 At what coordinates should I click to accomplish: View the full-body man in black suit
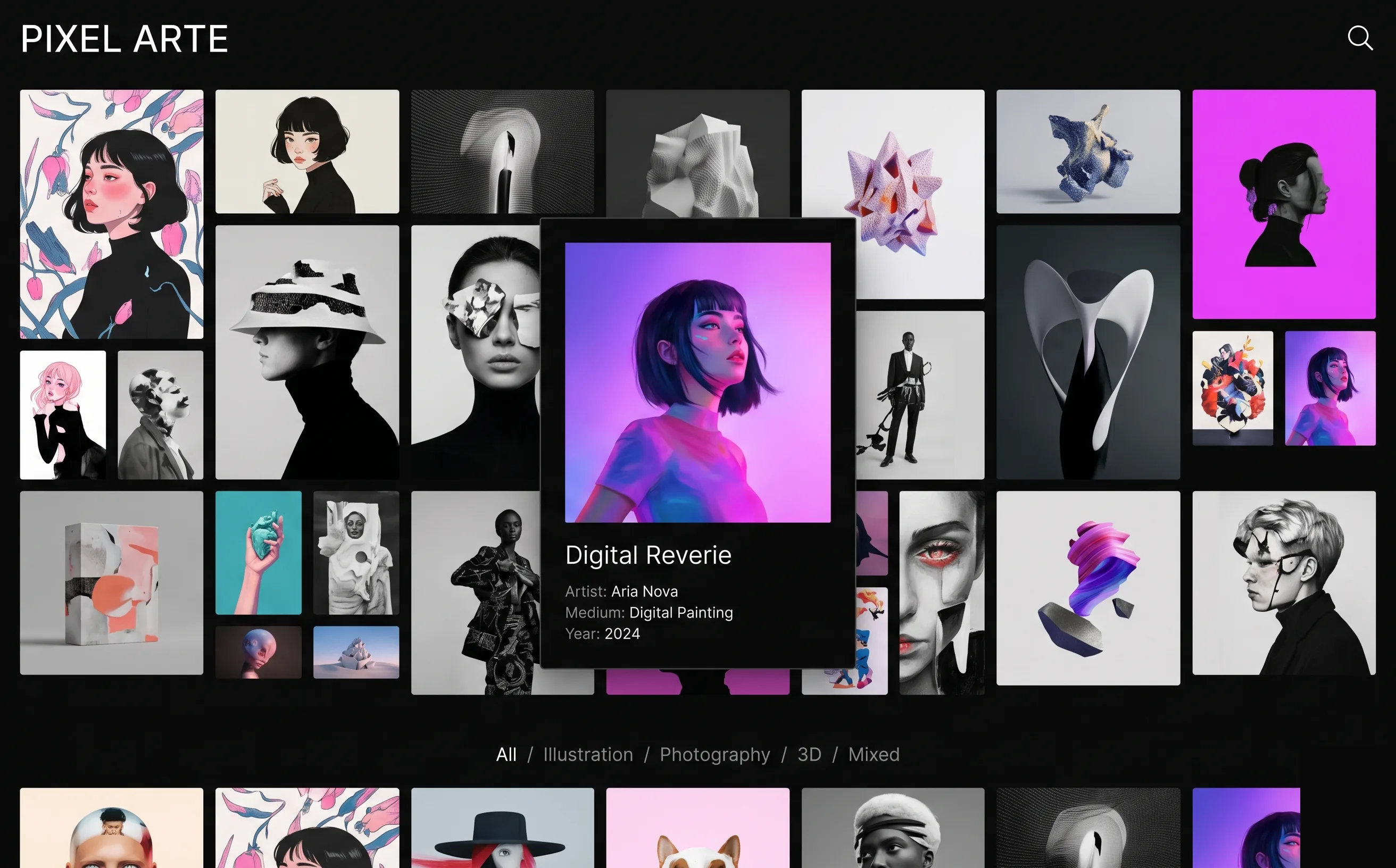tap(920, 395)
